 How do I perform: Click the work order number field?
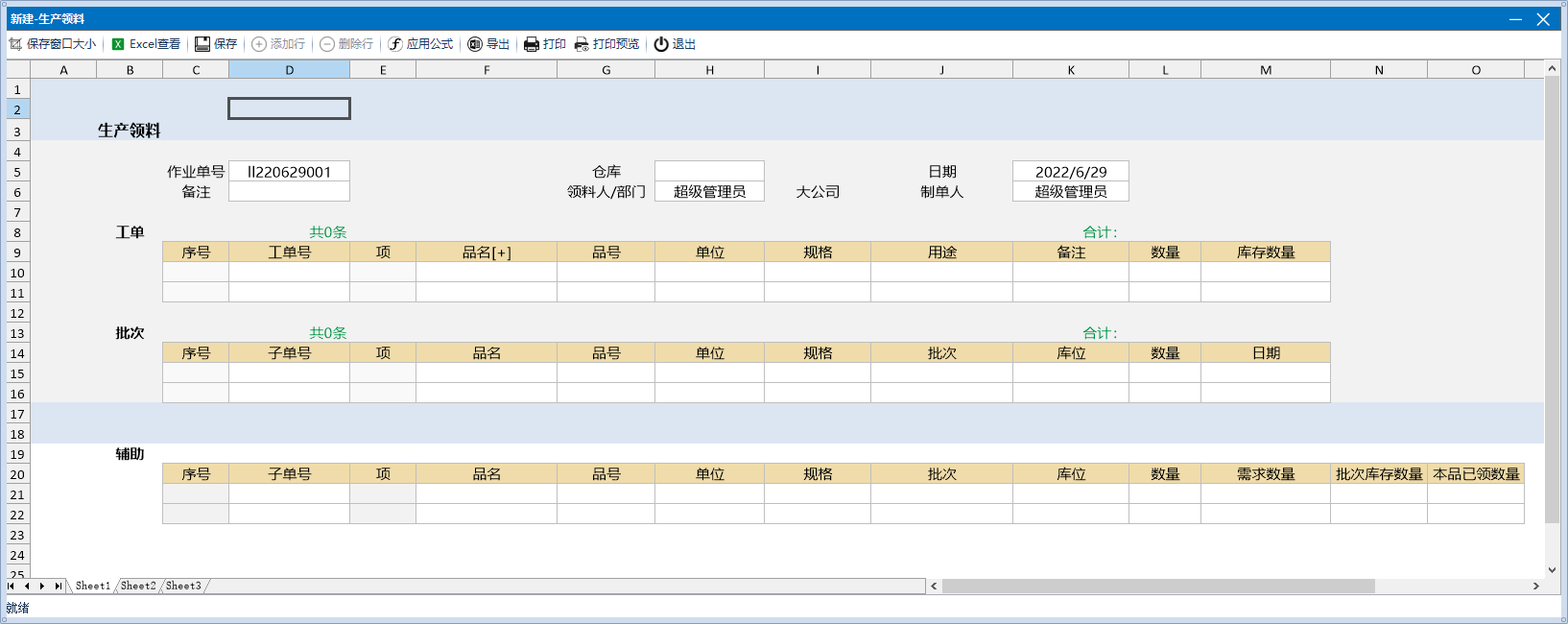pos(289,172)
